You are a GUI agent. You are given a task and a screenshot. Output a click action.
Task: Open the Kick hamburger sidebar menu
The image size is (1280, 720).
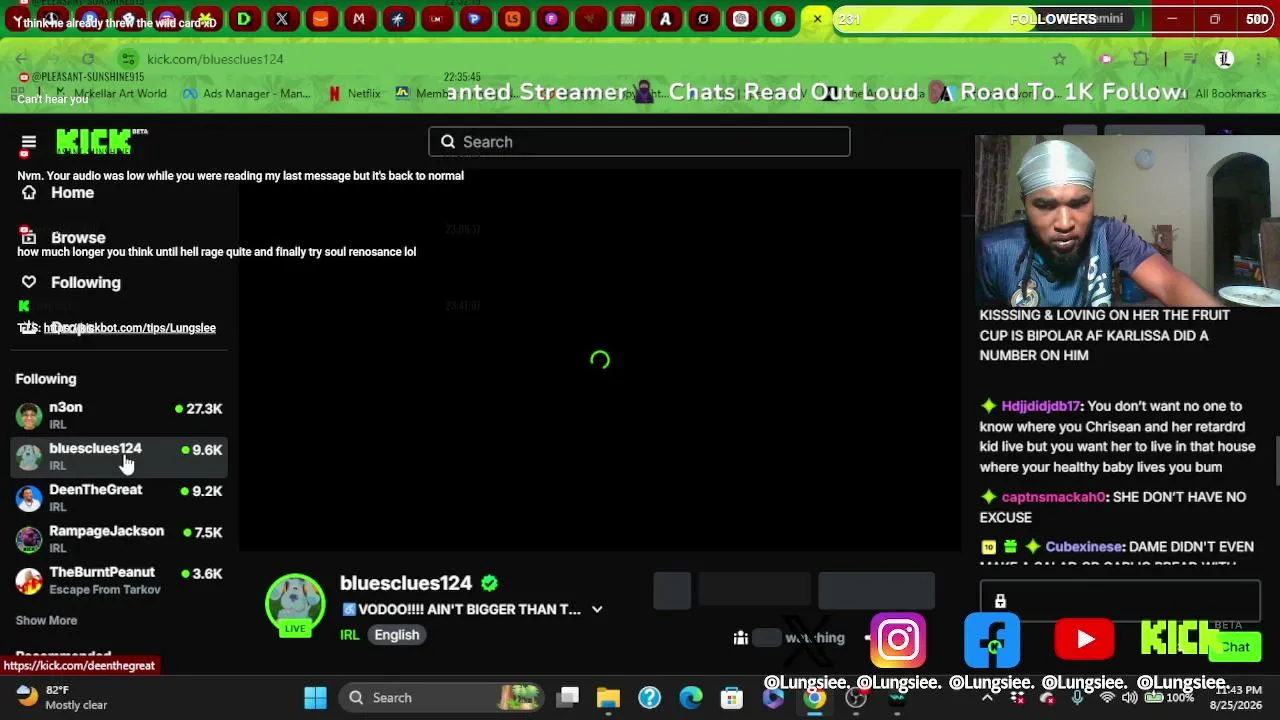point(28,143)
